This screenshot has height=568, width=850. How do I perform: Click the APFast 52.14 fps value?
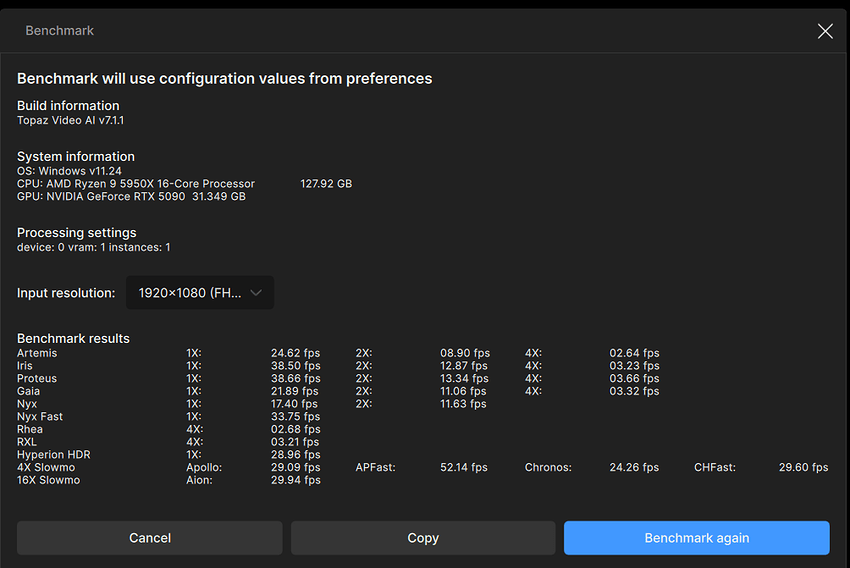pyautogui.click(x=464, y=467)
